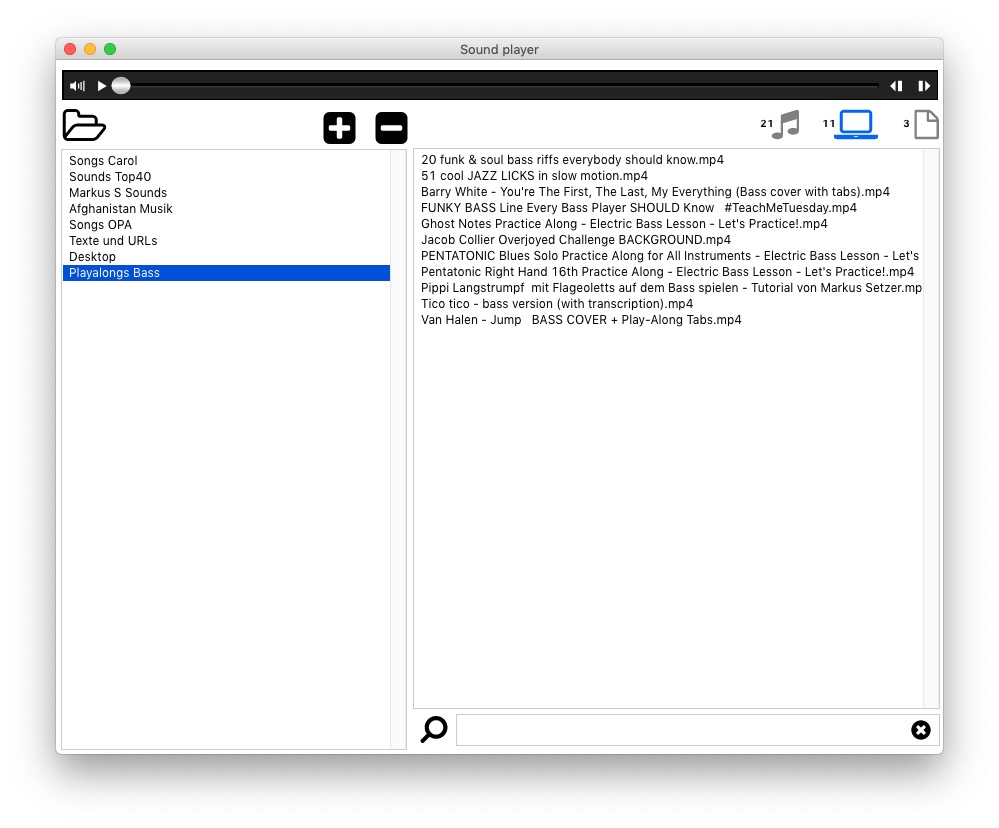Select Ghost Notes Practice Along file
The width and height of the screenshot is (999, 828).
coord(668,224)
